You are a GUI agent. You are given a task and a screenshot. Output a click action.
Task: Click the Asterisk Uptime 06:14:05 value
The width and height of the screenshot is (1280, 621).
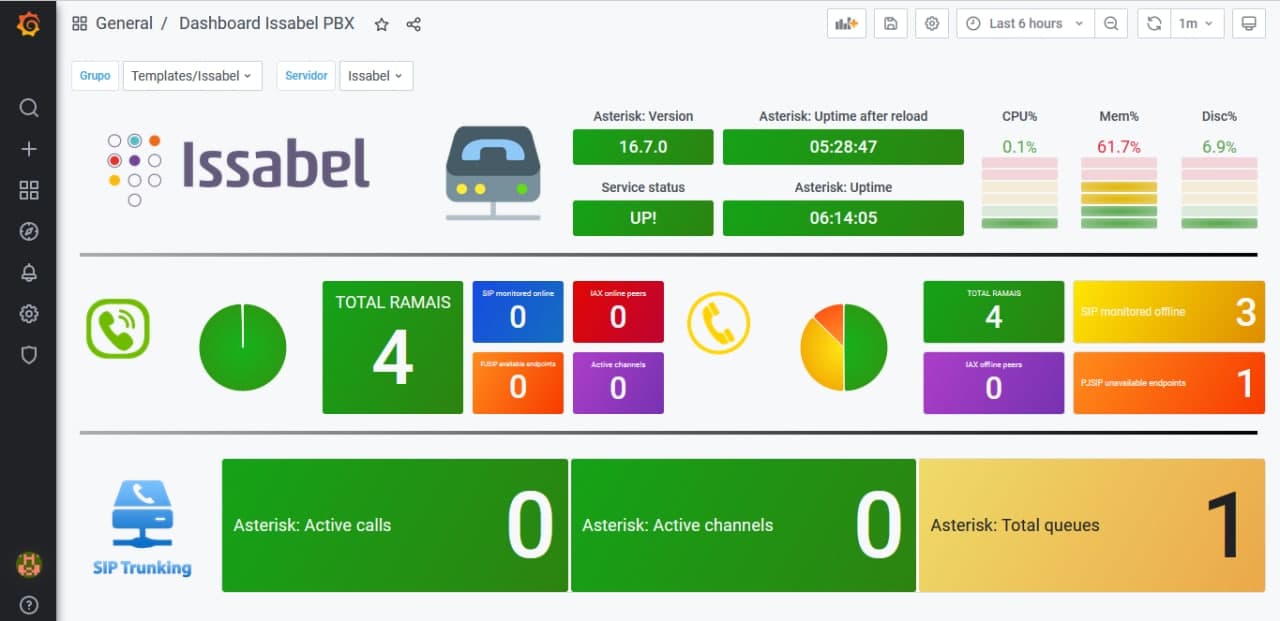point(843,218)
